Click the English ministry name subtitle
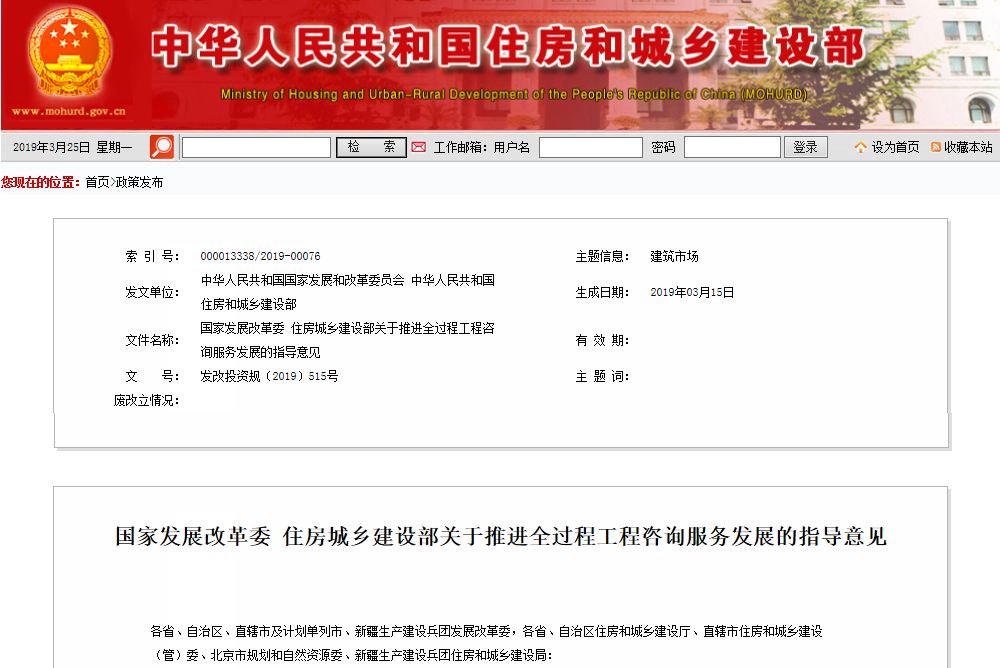1000x668 pixels. 514,94
